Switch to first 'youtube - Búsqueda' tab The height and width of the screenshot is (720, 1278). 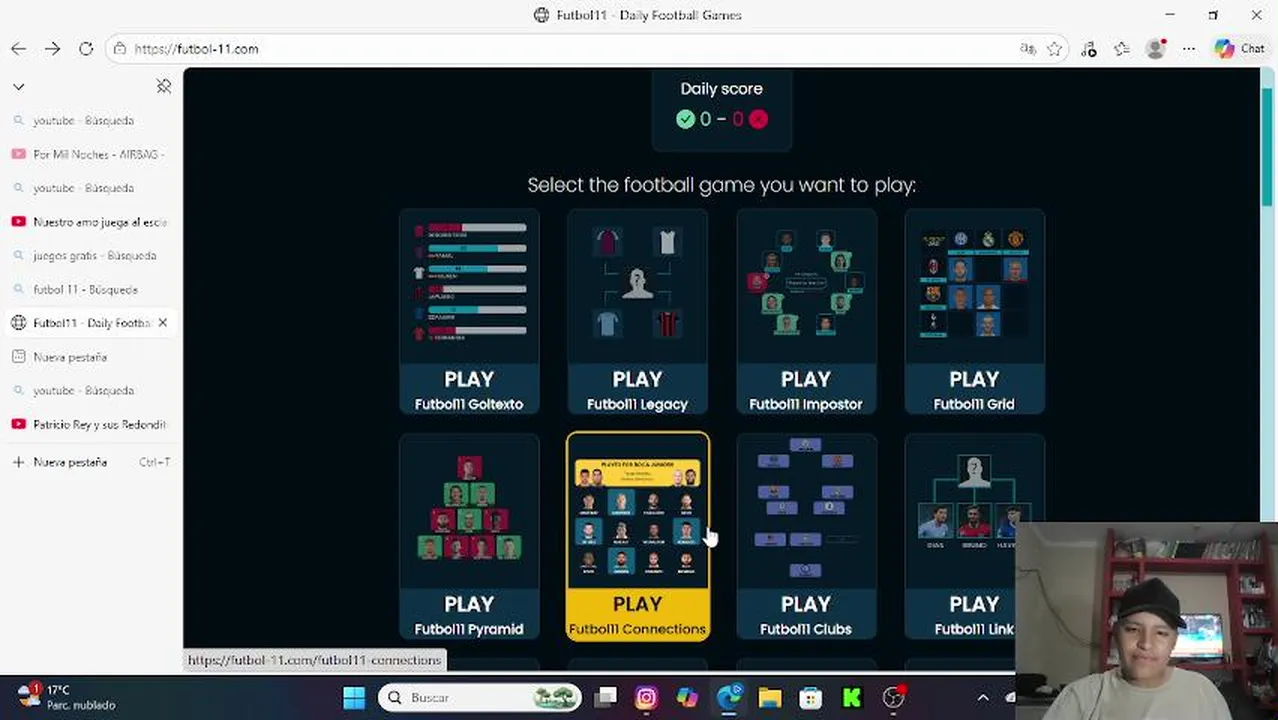tap(91, 120)
